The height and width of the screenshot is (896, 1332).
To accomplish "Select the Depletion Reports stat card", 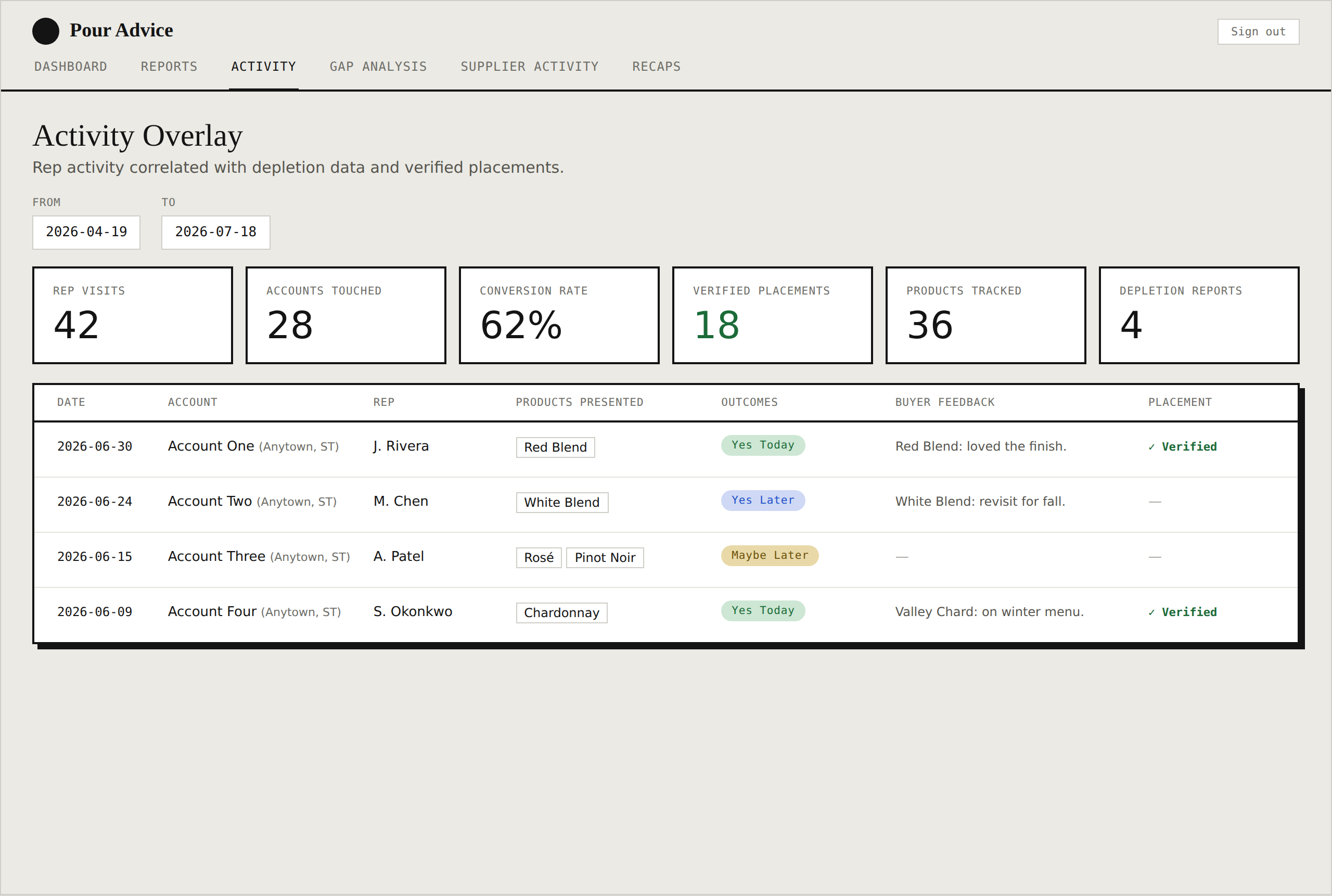I will [x=1199, y=315].
